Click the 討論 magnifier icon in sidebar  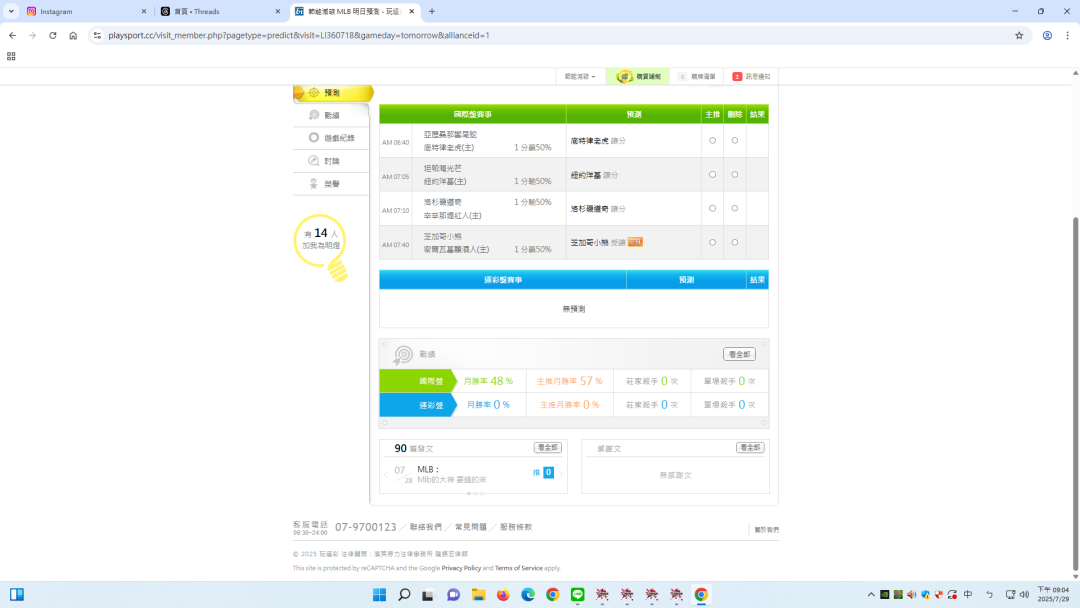pyautogui.click(x=314, y=161)
